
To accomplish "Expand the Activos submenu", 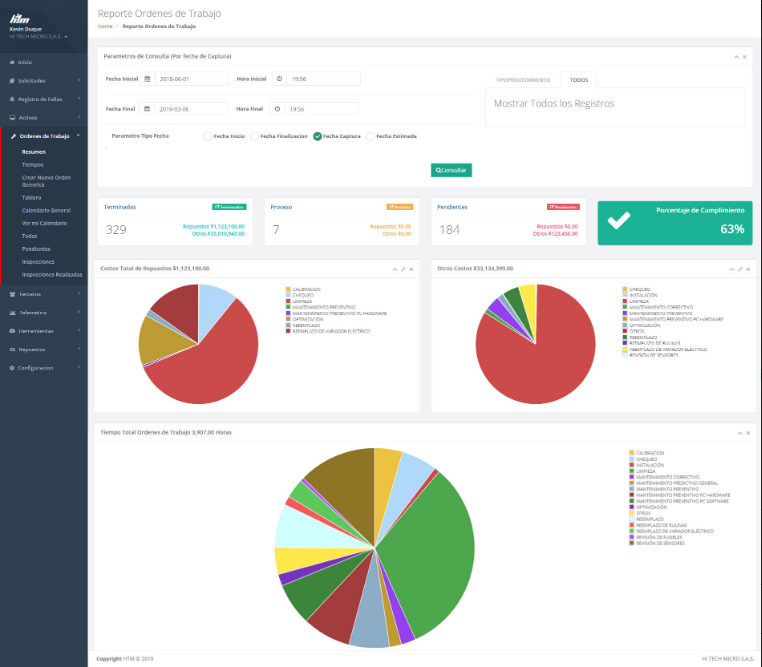I will pyautogui.click(x=79, y=117).
